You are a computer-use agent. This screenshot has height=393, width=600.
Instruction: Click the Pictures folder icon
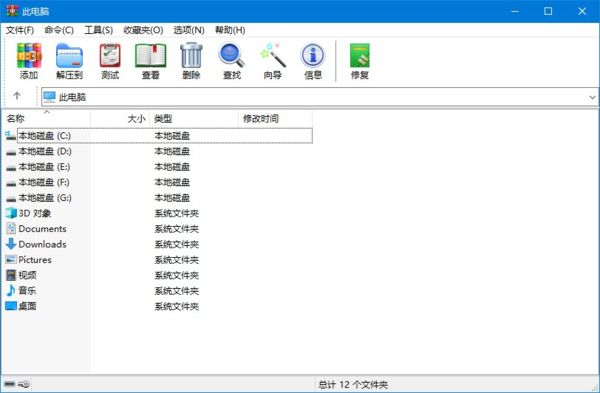[x=11, y=259]
